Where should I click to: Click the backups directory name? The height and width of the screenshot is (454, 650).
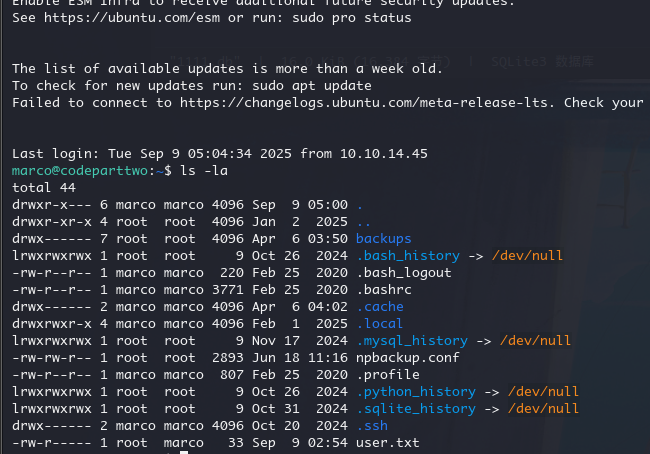click(x=384, y=239)
